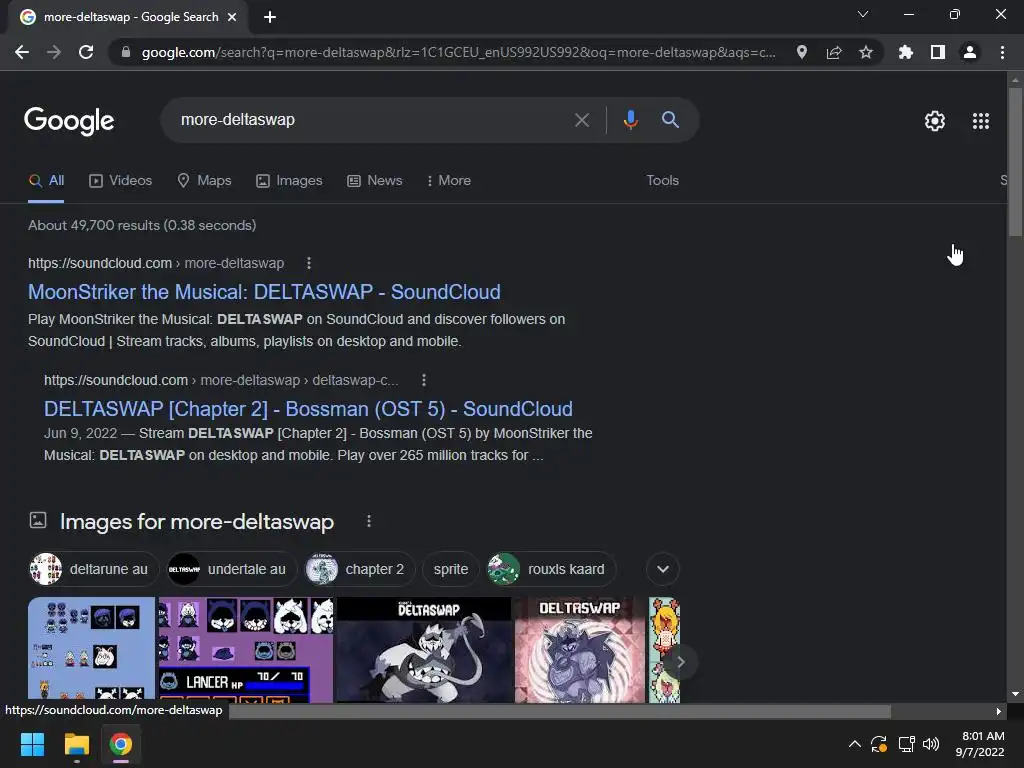Reload the Google search page
This screenshot has width=1024, height=768.
click(x=86, y=52)
